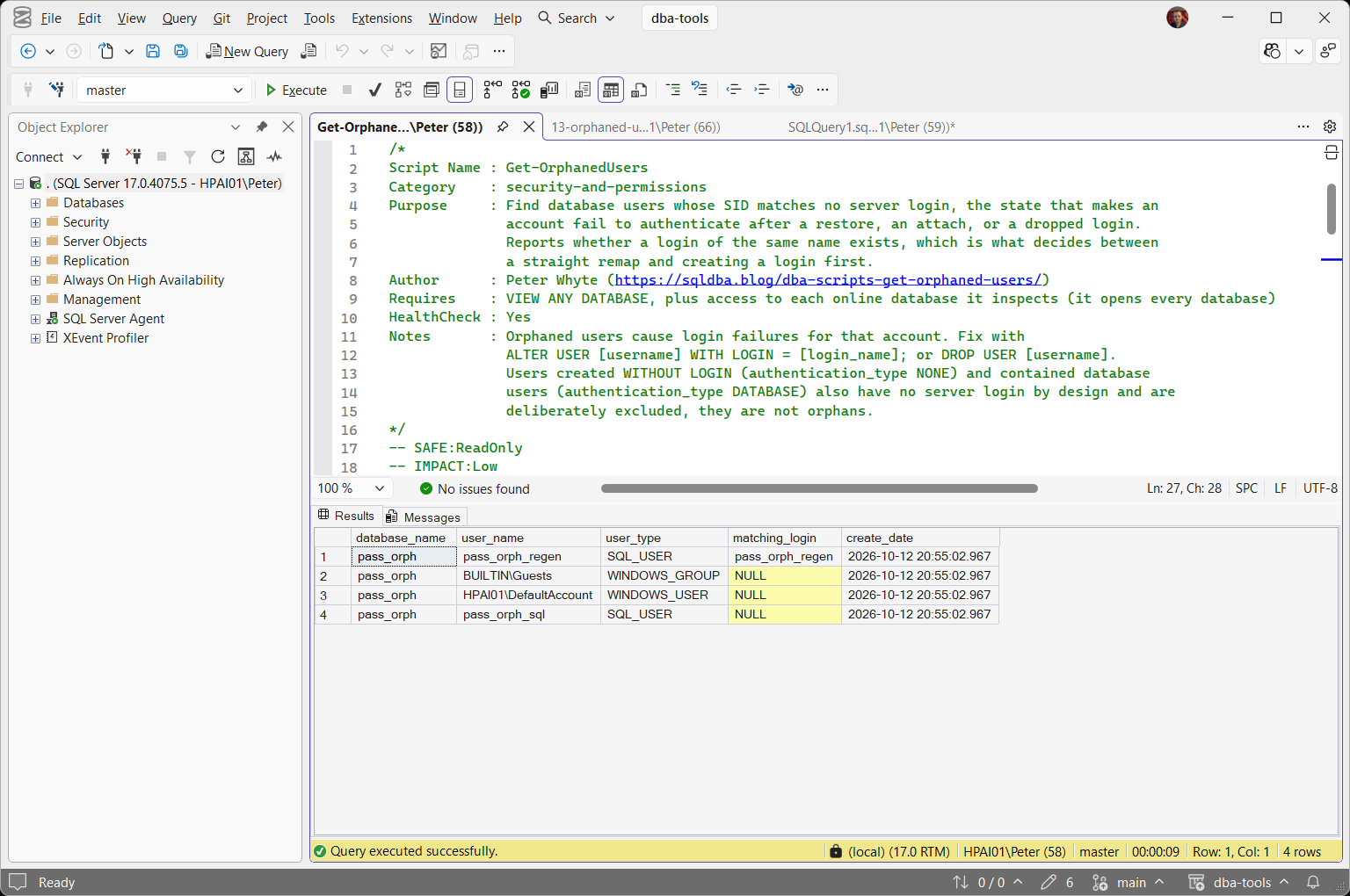1350x896 pixels.
Task: Expand the Databases tree node
Action: click(35, 203)
